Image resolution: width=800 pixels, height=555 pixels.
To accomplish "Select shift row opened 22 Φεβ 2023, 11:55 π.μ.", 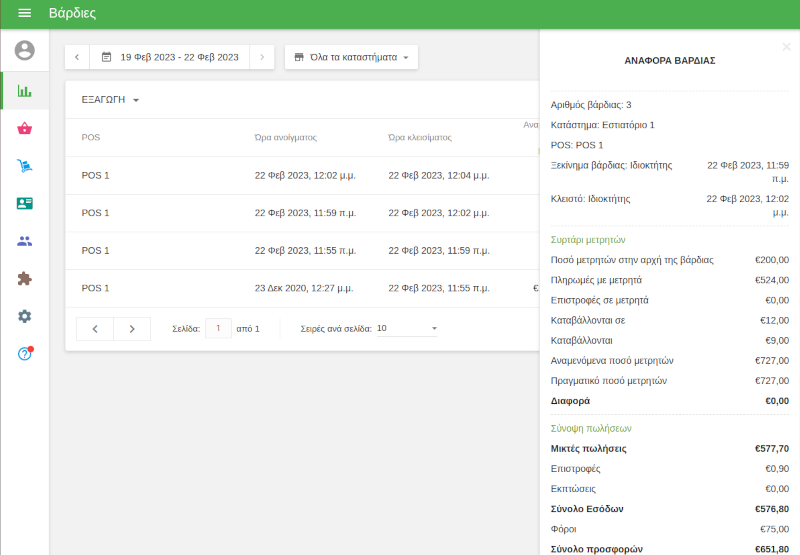I will pyautogui.click(x=300, y=250).
